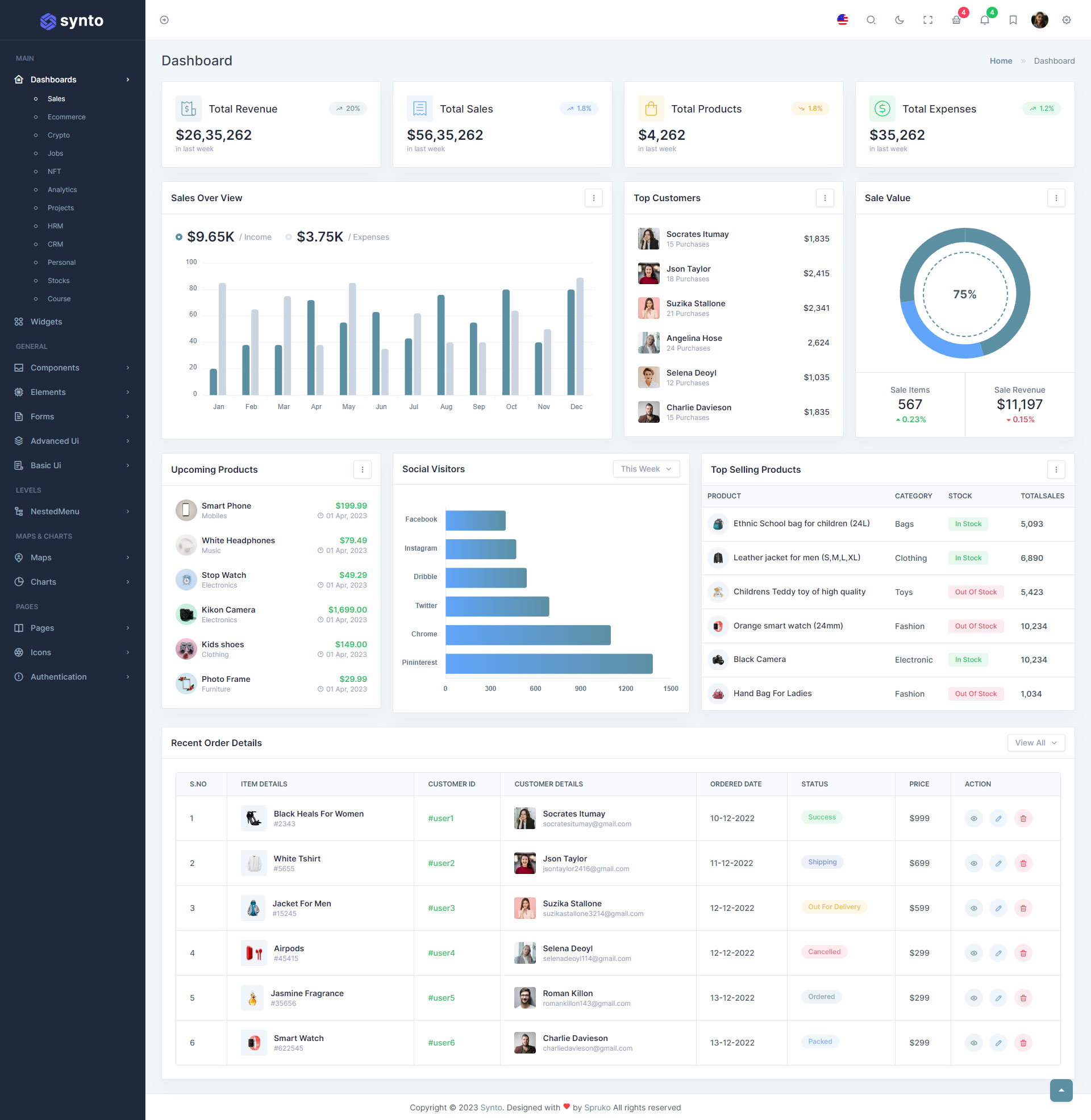Open the notifications bell icon

[984, 20]
